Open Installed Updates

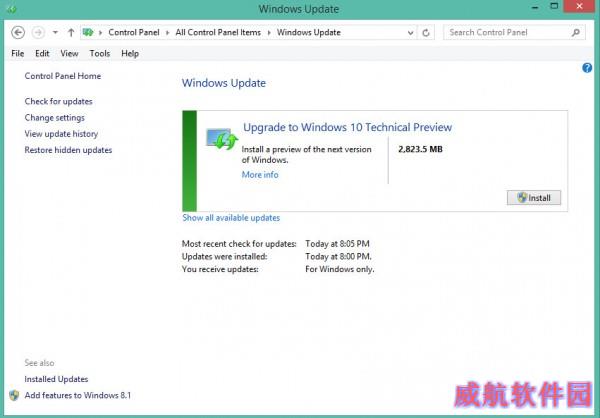(x=56, y=379)
